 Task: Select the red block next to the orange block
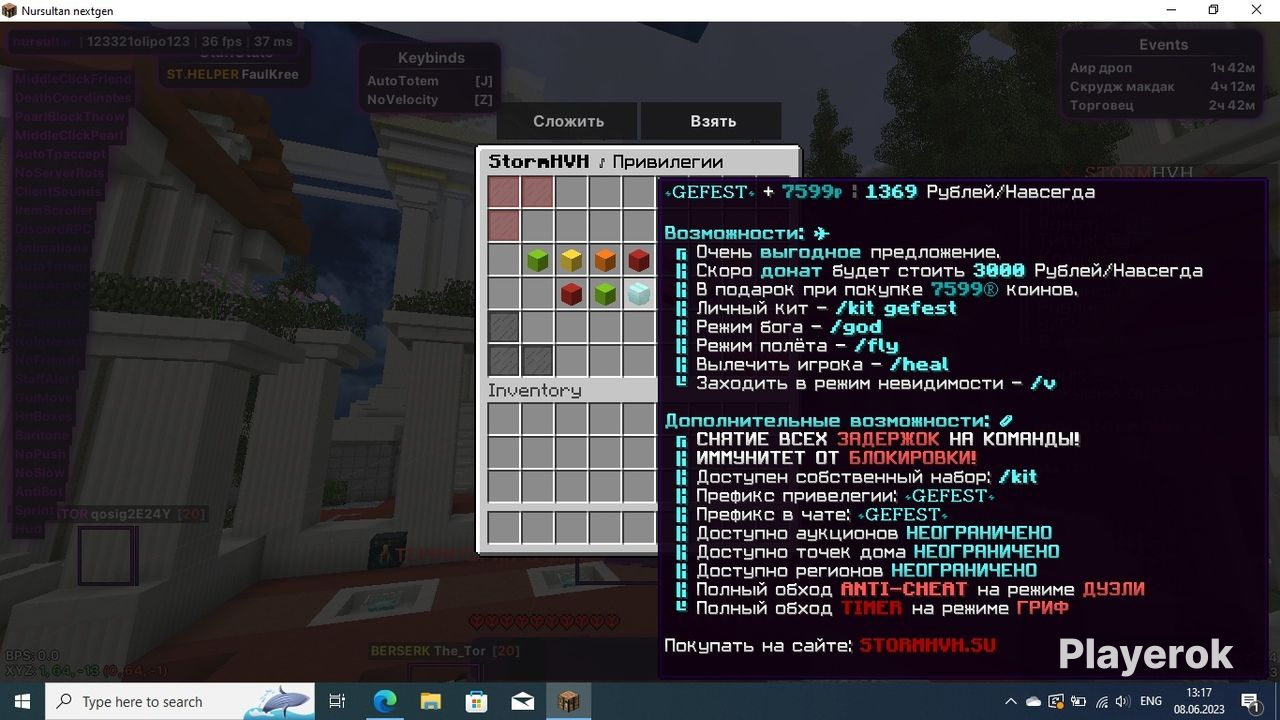639,261
